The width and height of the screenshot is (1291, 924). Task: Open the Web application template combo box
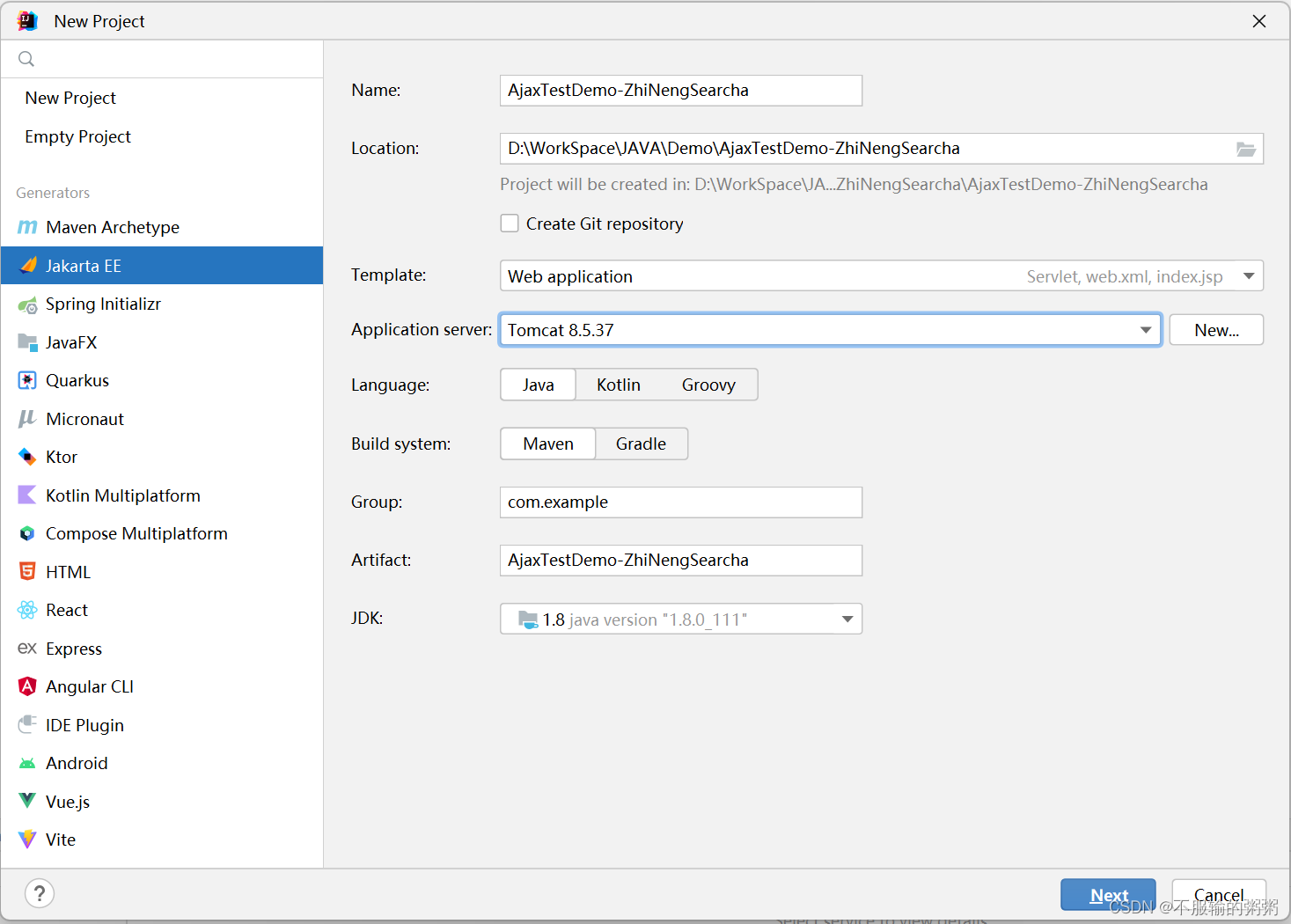[882, 275]
